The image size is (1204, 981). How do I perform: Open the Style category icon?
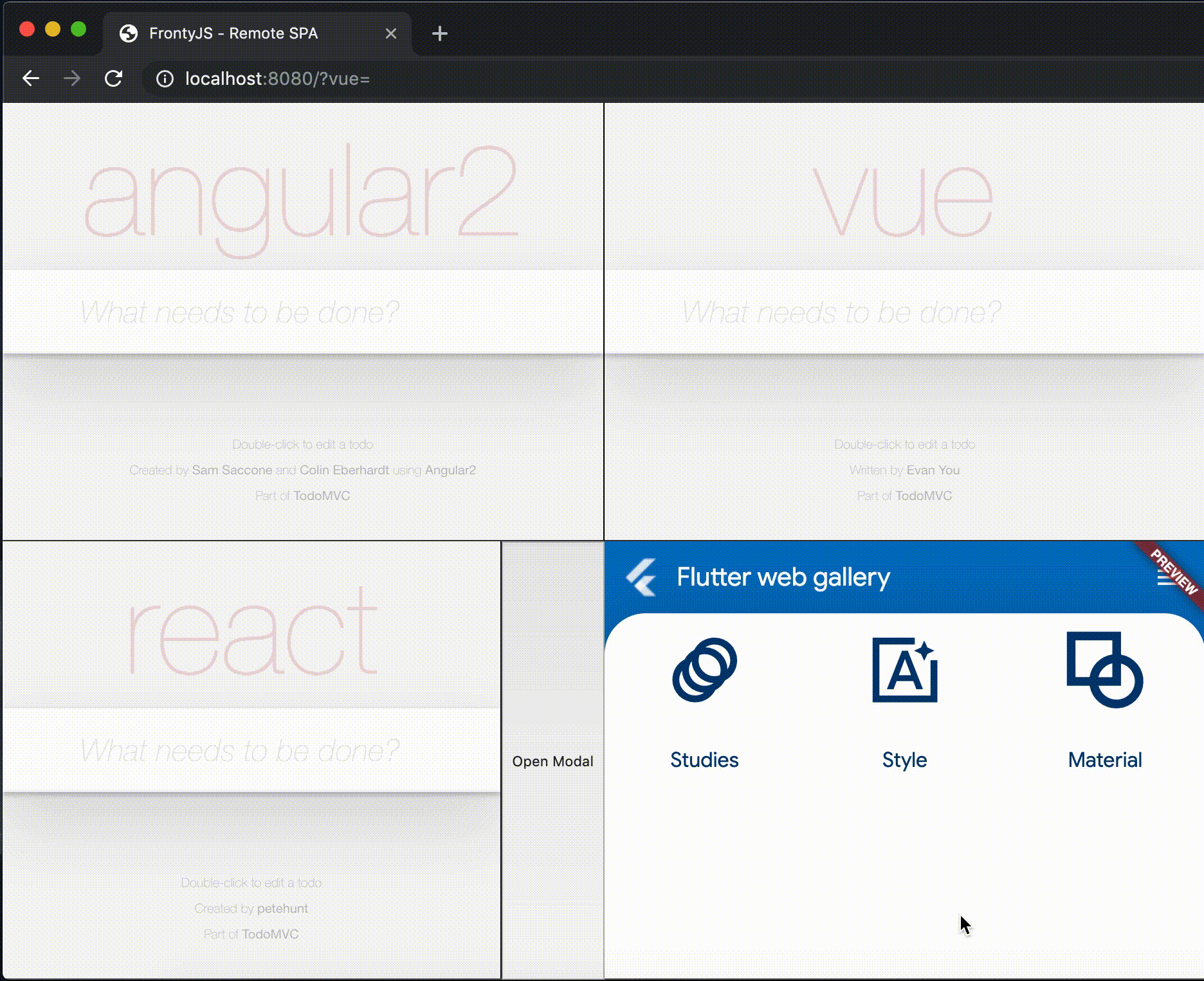coord(905,670)
